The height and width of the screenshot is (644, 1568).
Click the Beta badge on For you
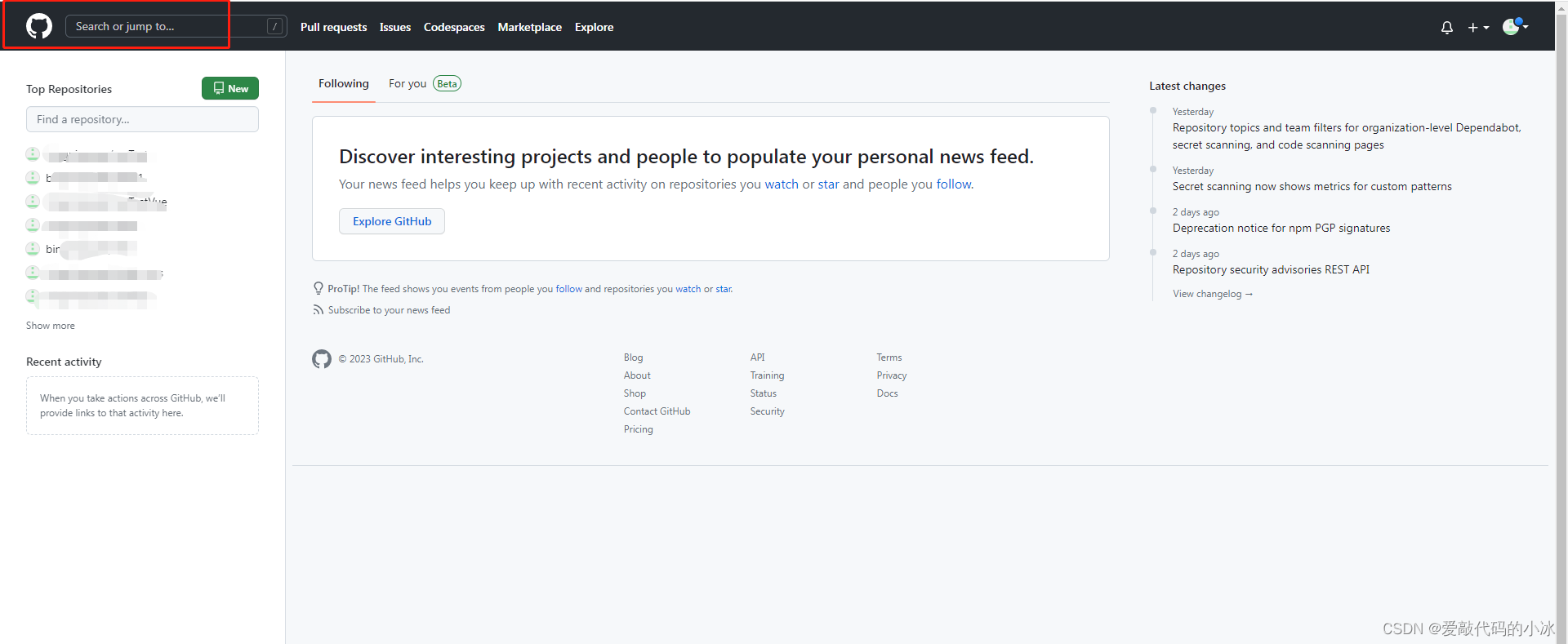447,83
